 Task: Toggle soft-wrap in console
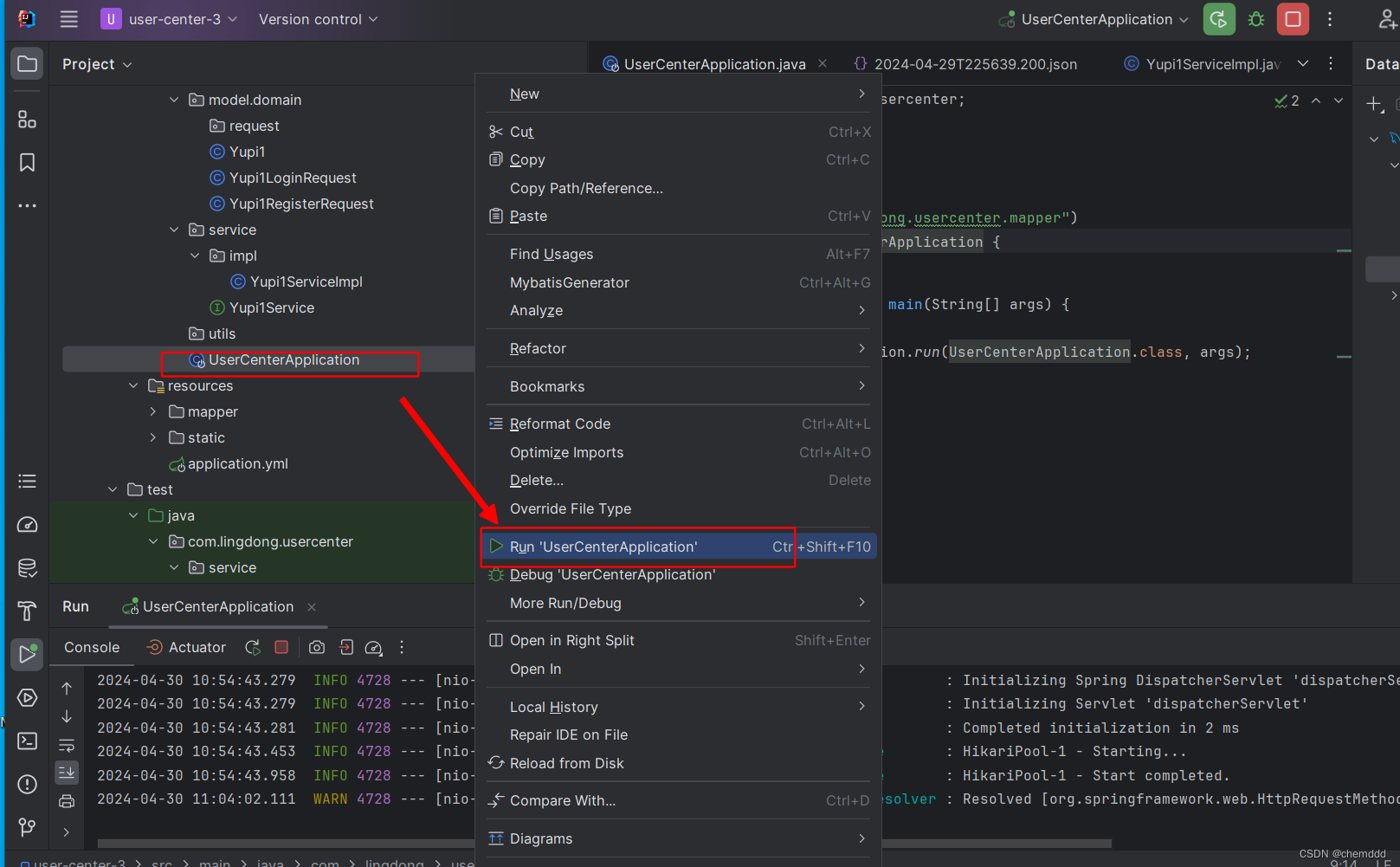pyautogui.click(x=67, y=745)
